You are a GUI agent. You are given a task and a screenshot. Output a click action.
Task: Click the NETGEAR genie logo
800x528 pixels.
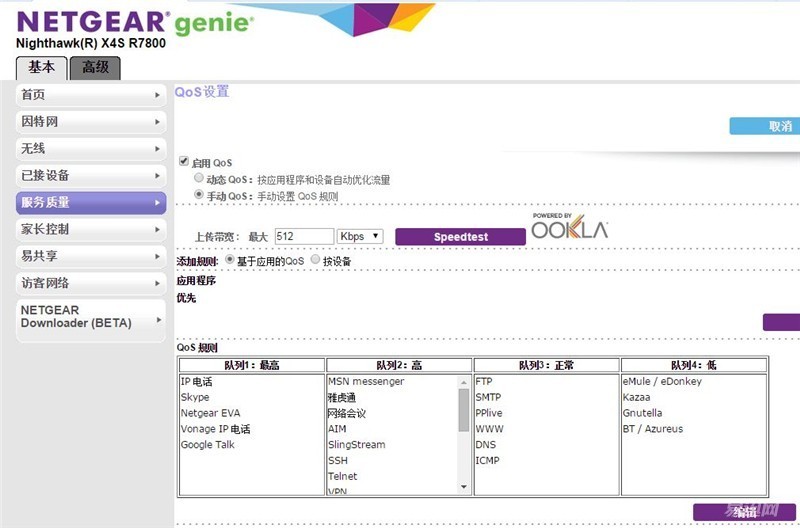click(x=135, y=22)
